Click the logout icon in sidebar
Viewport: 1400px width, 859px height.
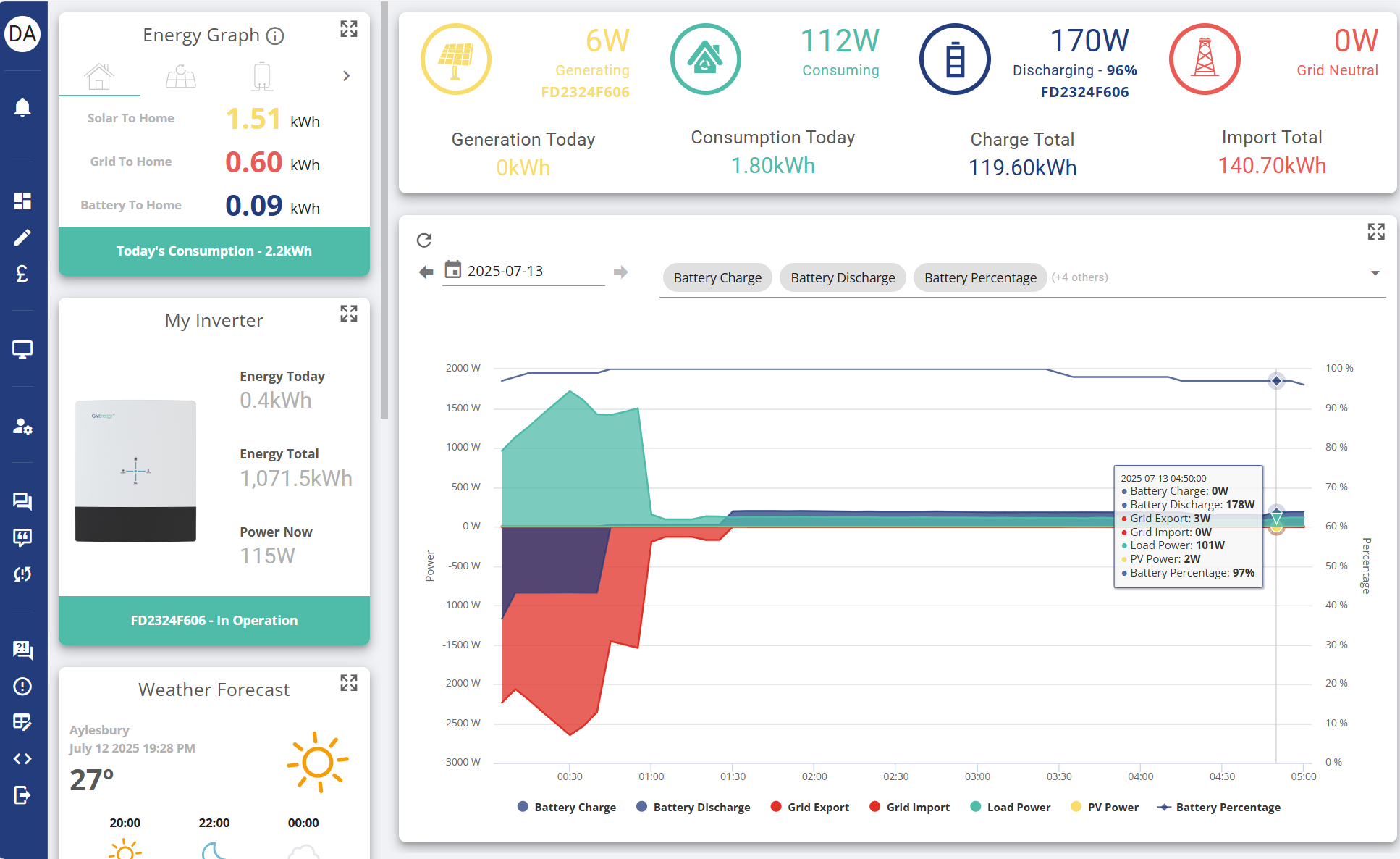pyautogui.click(x=22, y=795)
